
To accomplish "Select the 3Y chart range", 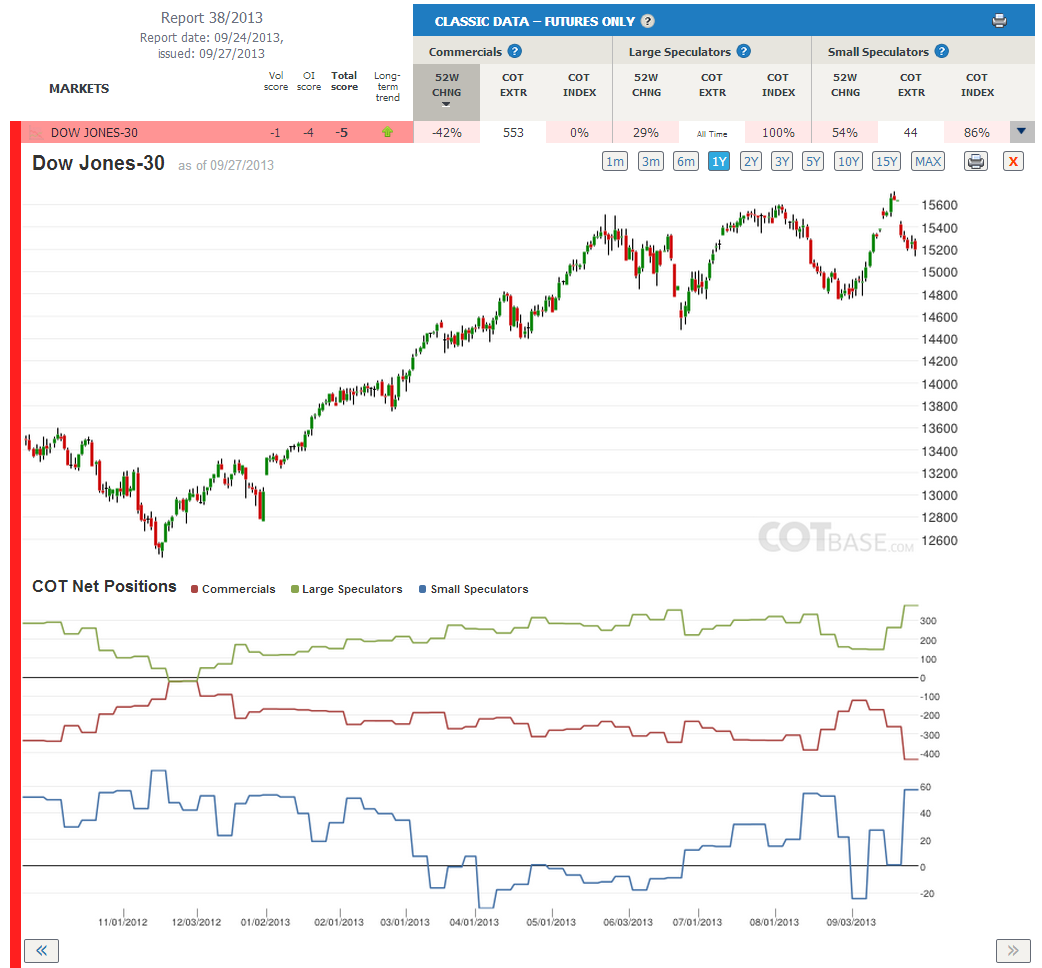I will [782, 161].
